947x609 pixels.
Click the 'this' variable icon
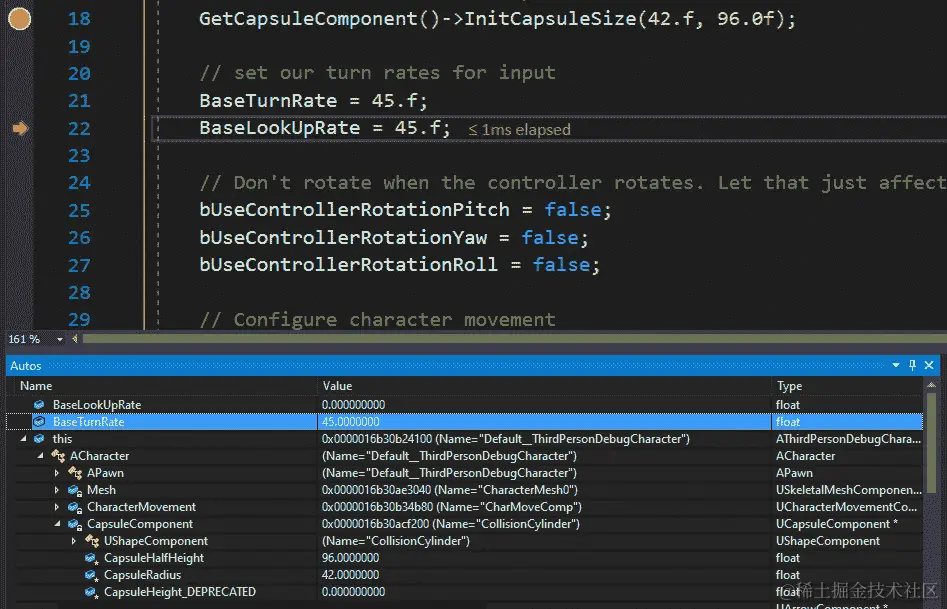(39, 439)
